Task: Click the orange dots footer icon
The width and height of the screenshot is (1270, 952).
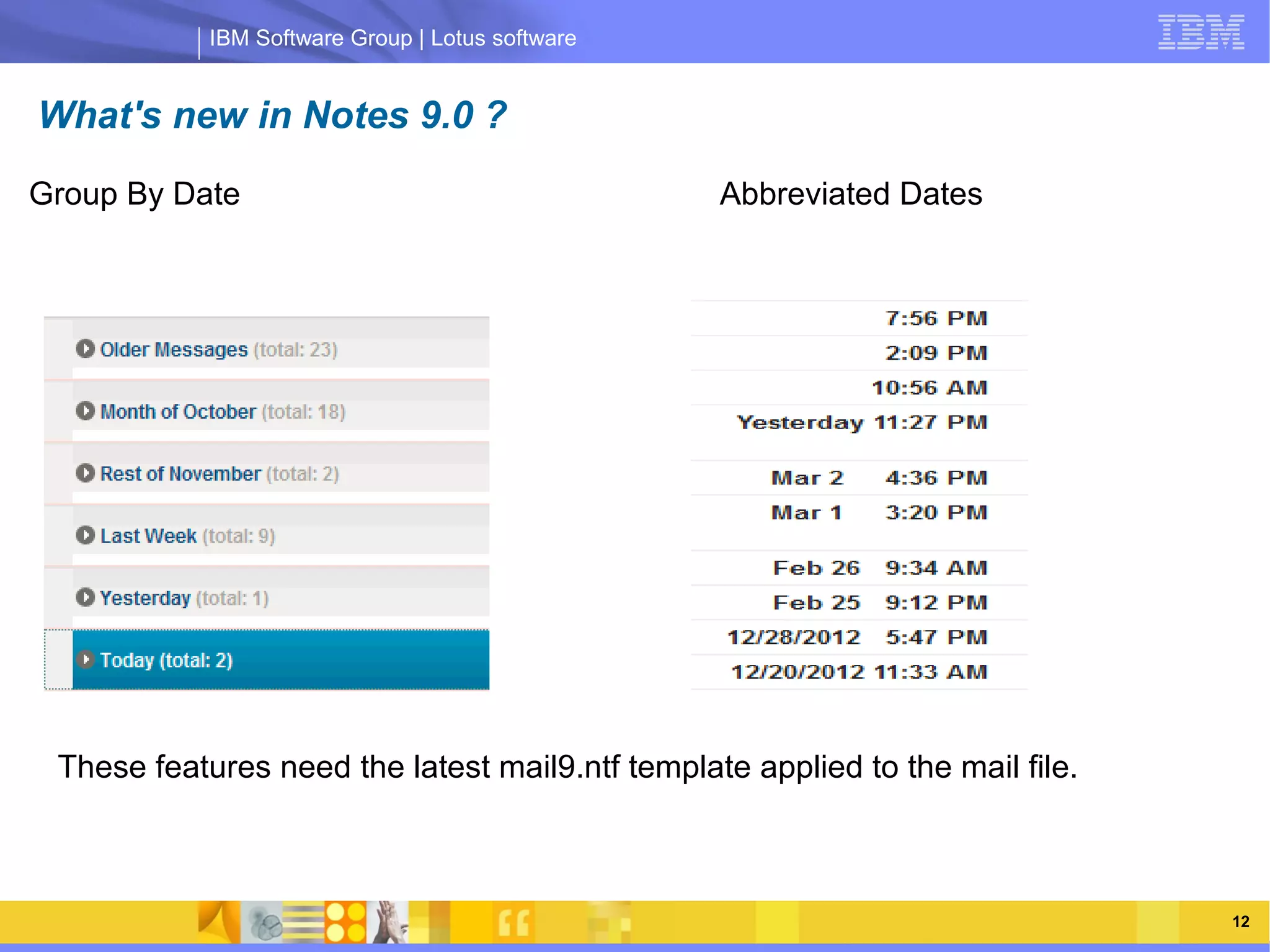Action: pyautogui.click(x=345, y=922)
